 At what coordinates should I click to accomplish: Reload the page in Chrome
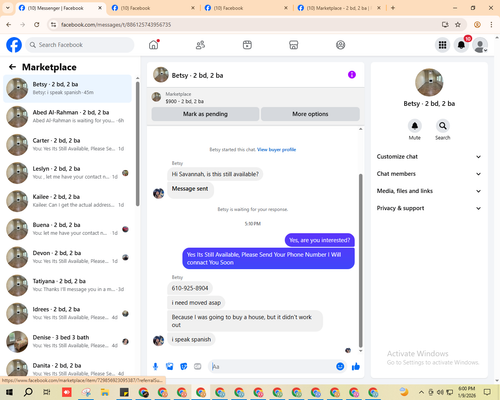(37, 25)
